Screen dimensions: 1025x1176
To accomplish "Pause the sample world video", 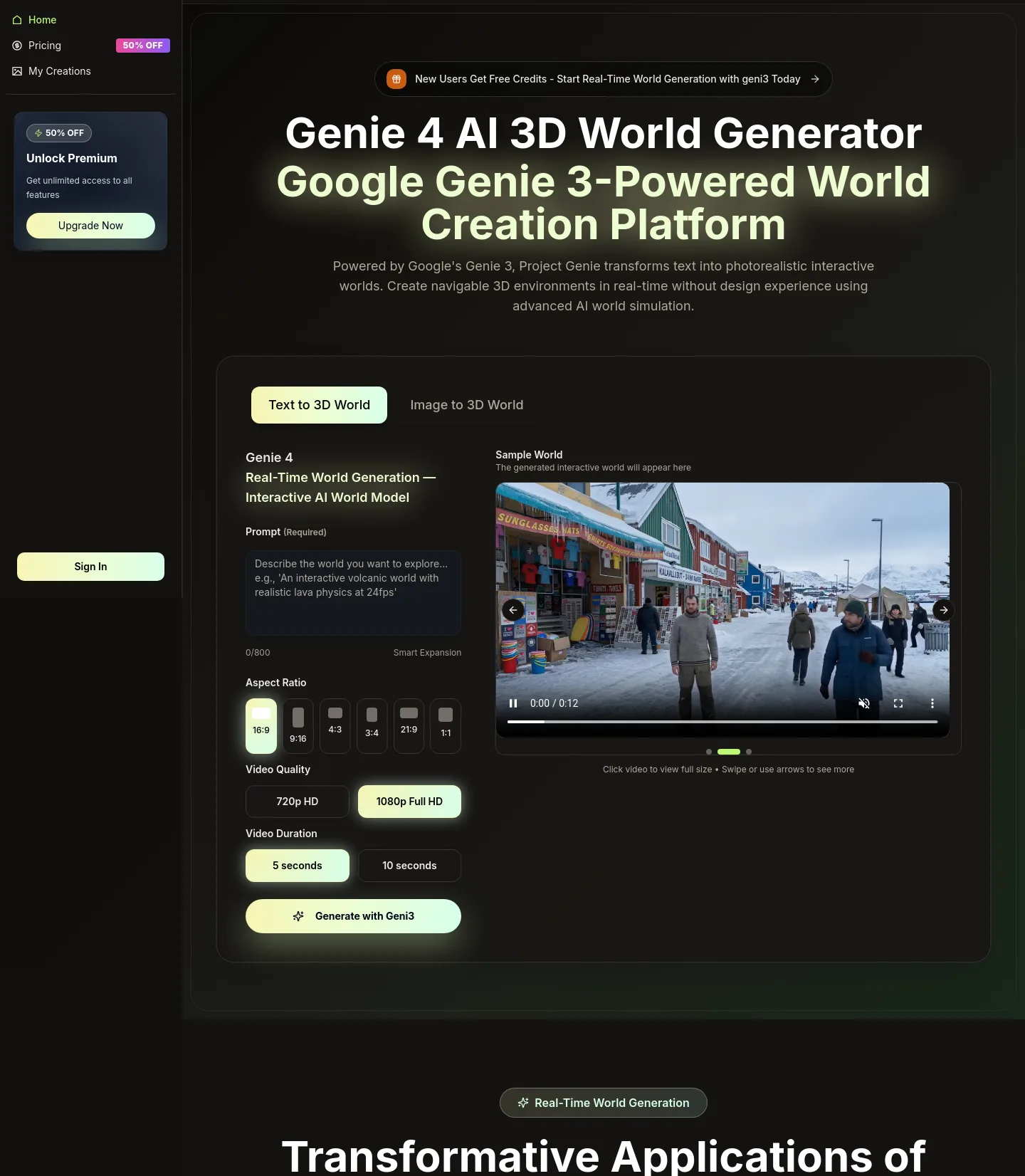I will pos(513,703).
